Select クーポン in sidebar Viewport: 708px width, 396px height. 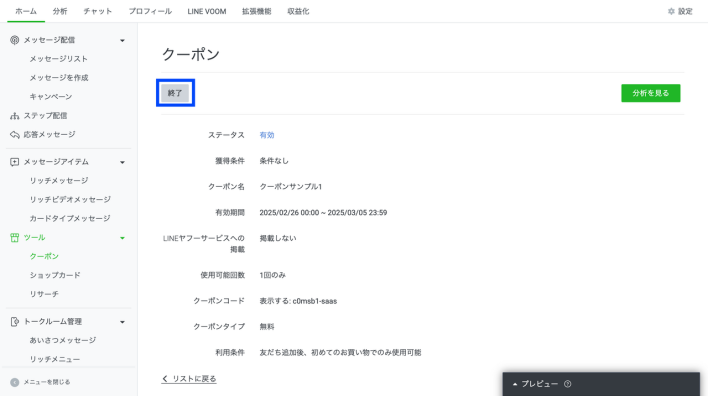44,256
